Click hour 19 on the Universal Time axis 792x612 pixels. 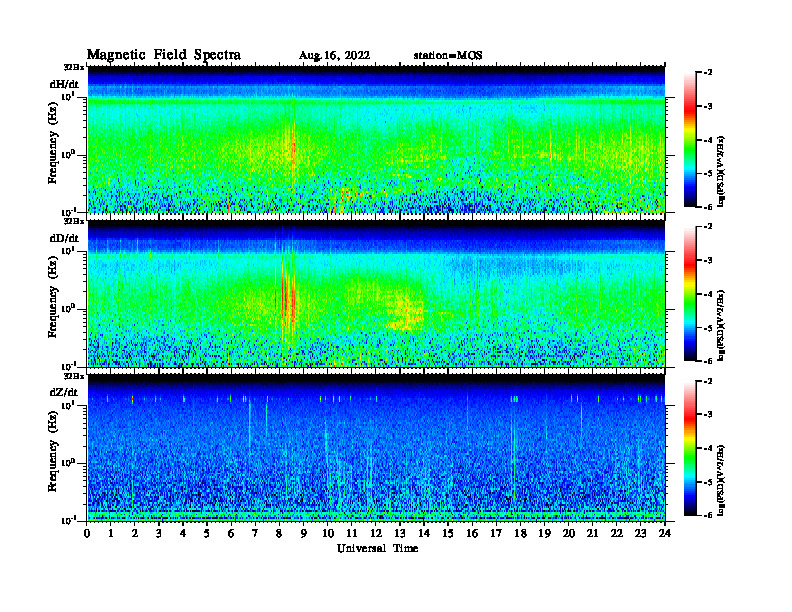pyautogui.click(x=544, y=534)
